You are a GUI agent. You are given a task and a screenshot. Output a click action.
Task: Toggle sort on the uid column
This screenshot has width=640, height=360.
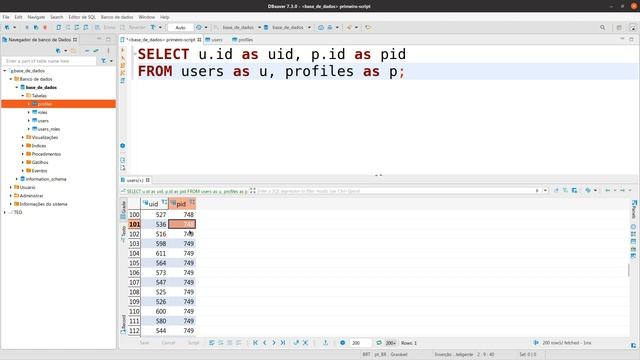164,202
